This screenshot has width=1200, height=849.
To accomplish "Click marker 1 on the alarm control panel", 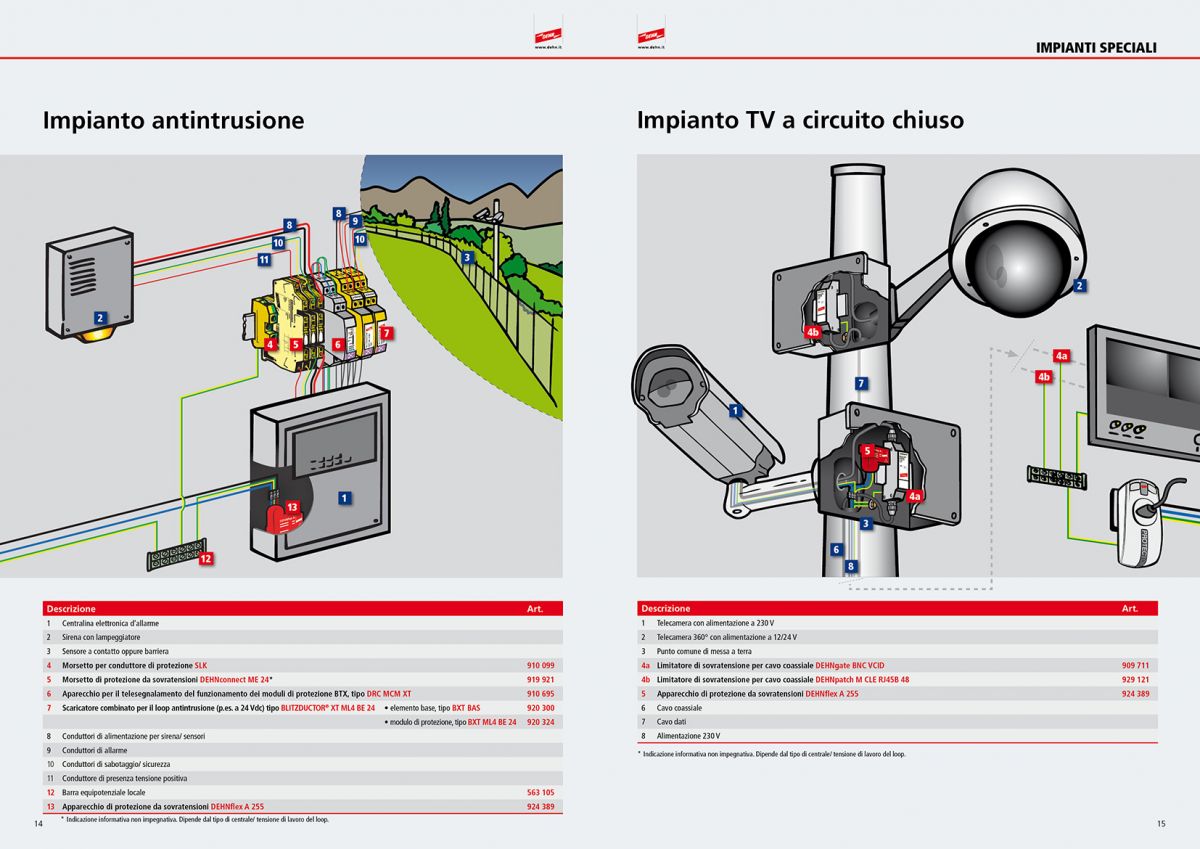I will pos(344,496).
